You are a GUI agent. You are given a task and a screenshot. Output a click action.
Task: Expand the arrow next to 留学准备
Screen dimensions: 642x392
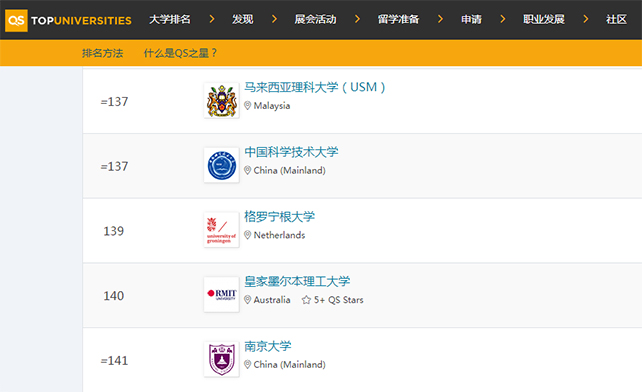pos(440,19)
